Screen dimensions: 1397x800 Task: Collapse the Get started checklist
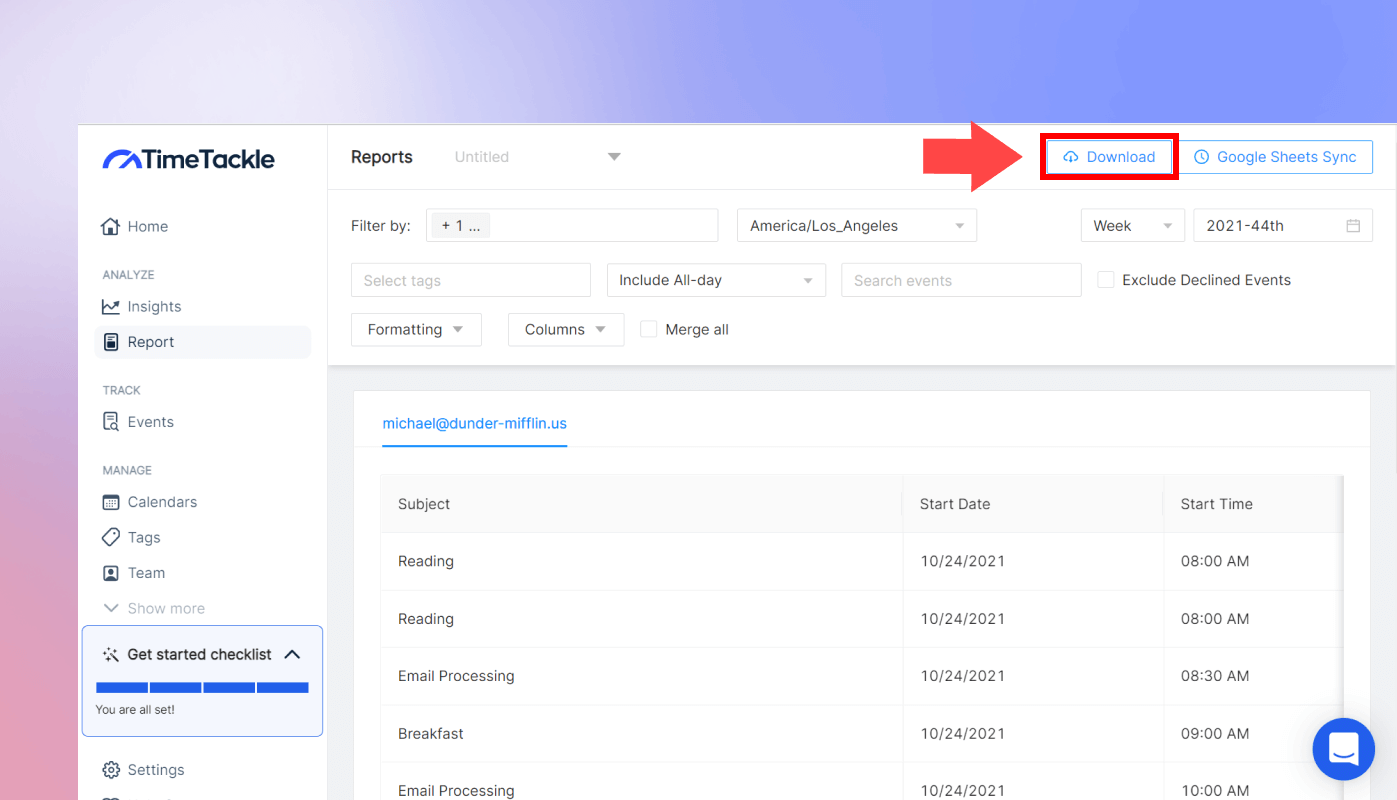(292, 654)
